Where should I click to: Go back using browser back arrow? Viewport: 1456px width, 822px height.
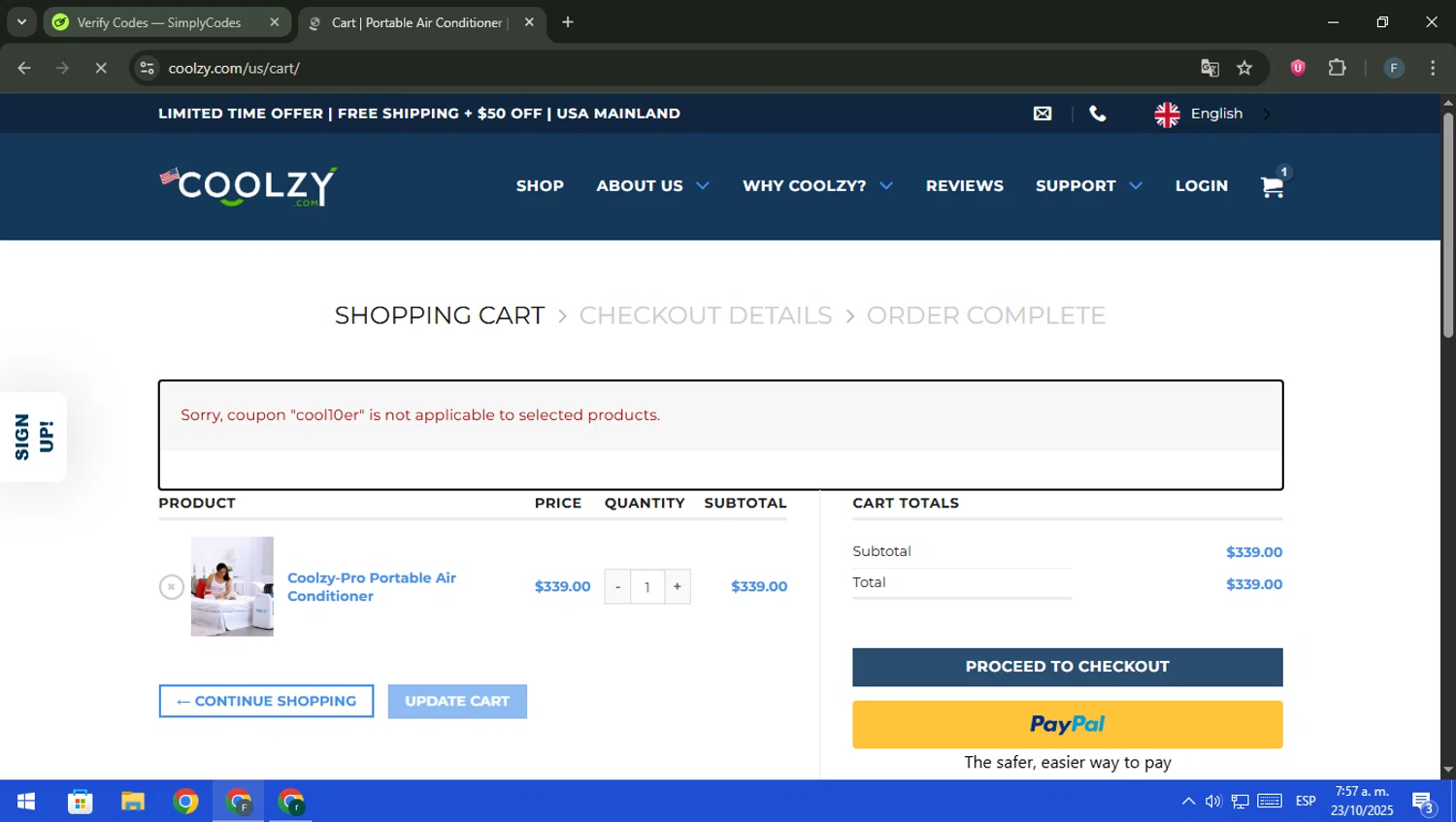click(24, 68)
